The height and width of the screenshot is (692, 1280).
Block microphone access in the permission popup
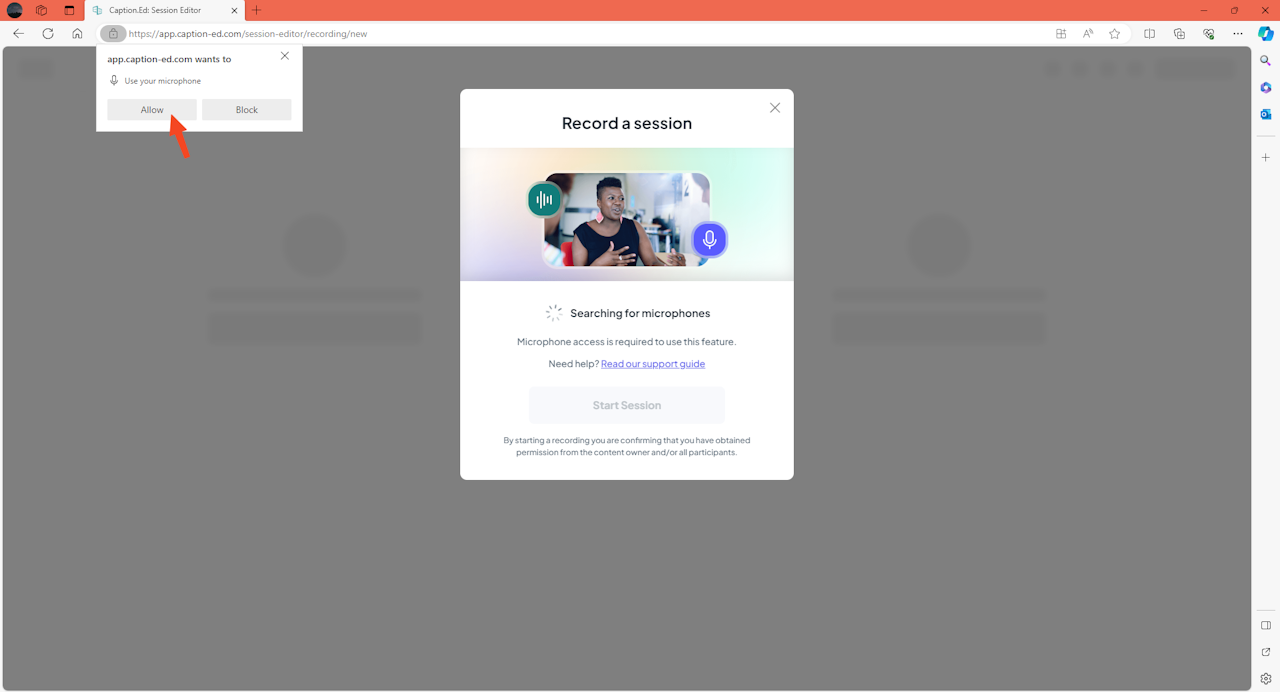246,110
